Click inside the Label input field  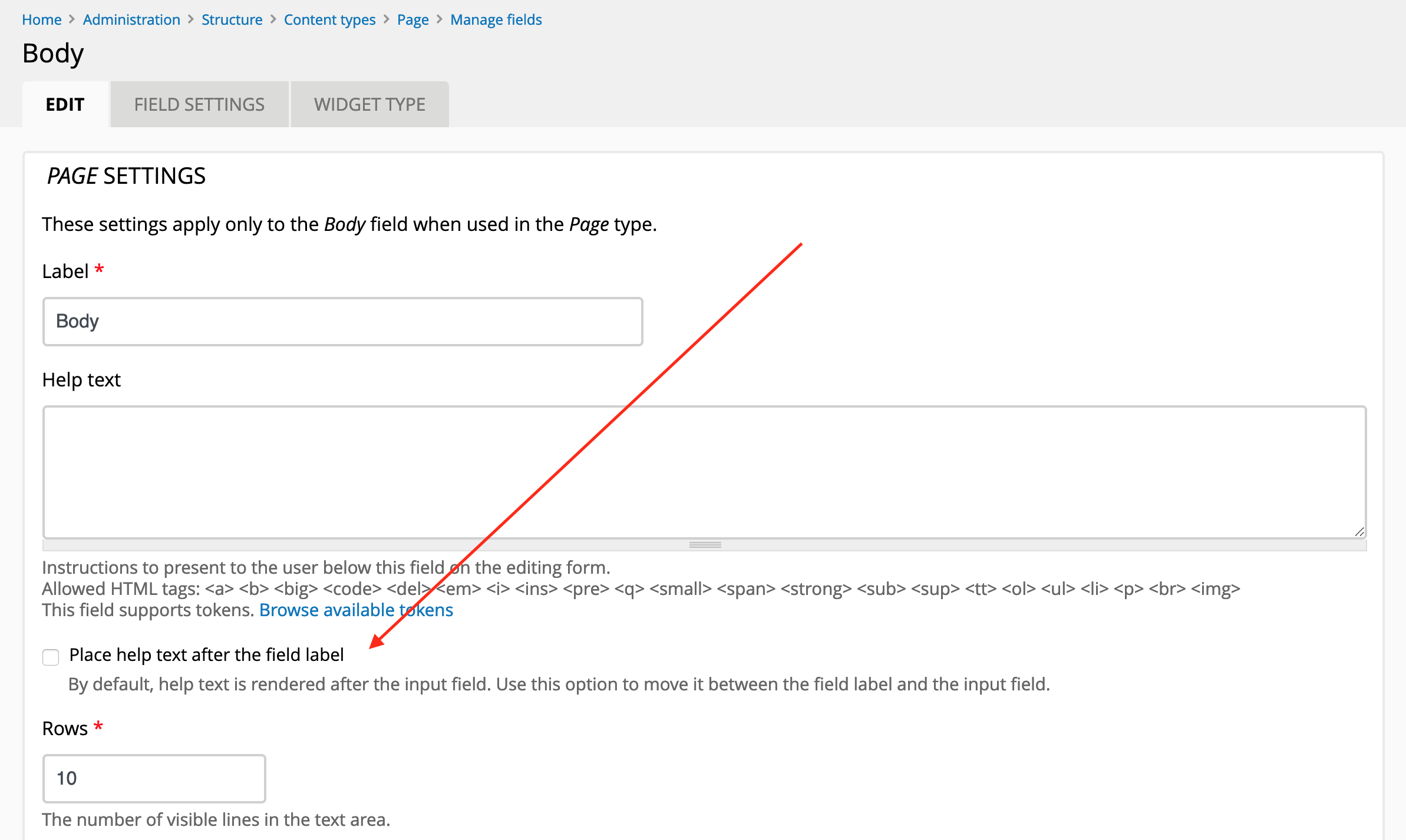click(x=342, y=322)
